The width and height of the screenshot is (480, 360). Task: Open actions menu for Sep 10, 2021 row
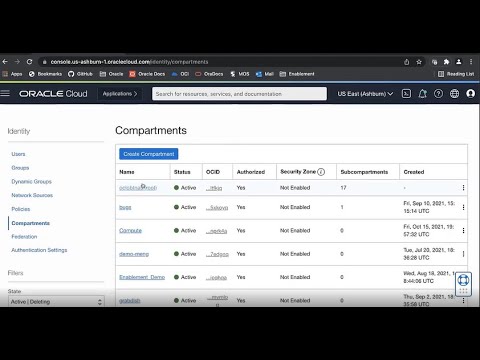pos(463,207)
